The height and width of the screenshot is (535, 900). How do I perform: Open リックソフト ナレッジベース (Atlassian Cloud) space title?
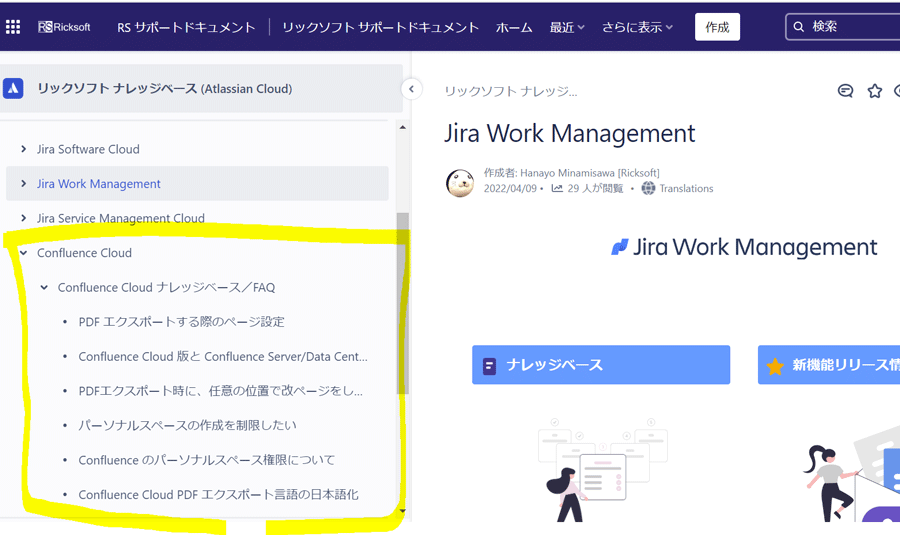(x=165, y=88)
